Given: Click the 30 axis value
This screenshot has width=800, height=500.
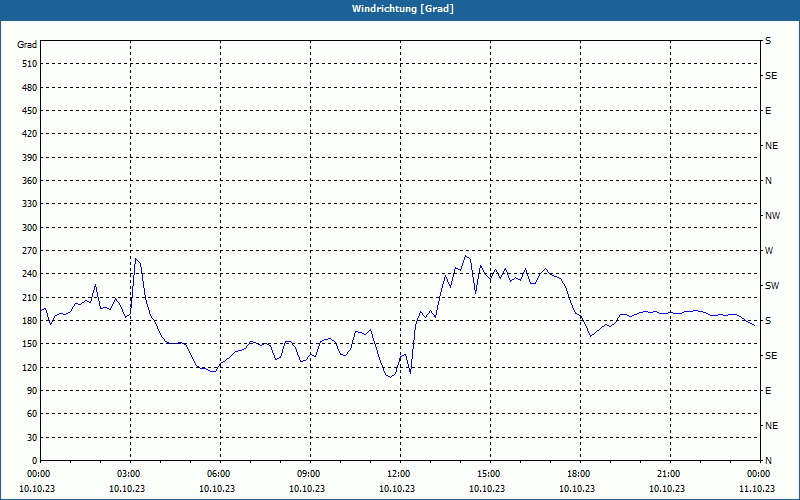Looking at the screenshot, I should [32, 438].
